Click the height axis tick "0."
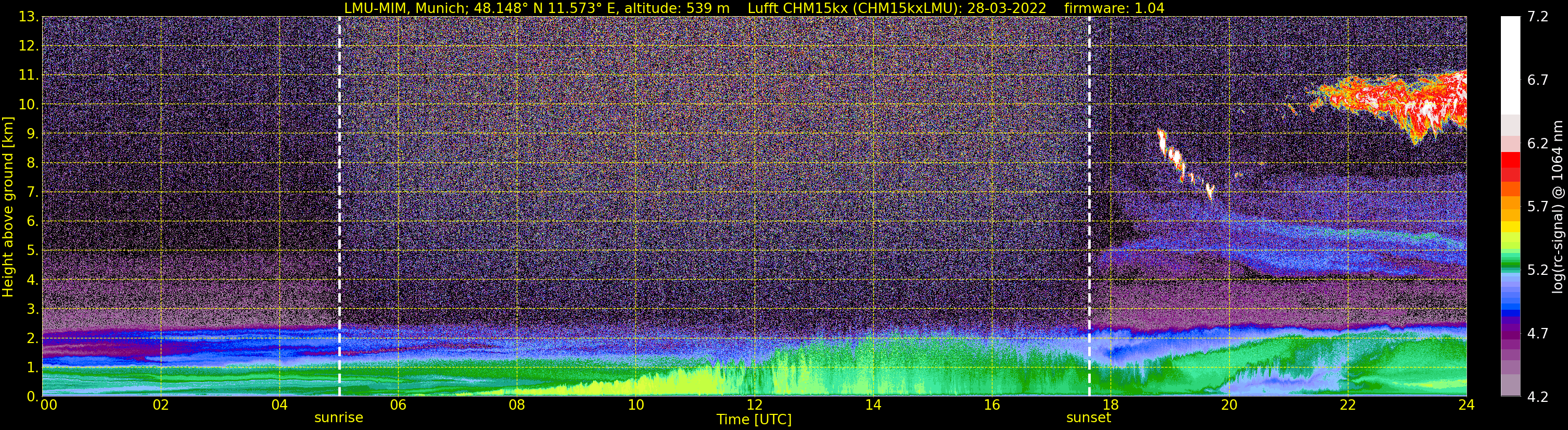 click(32, 397)
